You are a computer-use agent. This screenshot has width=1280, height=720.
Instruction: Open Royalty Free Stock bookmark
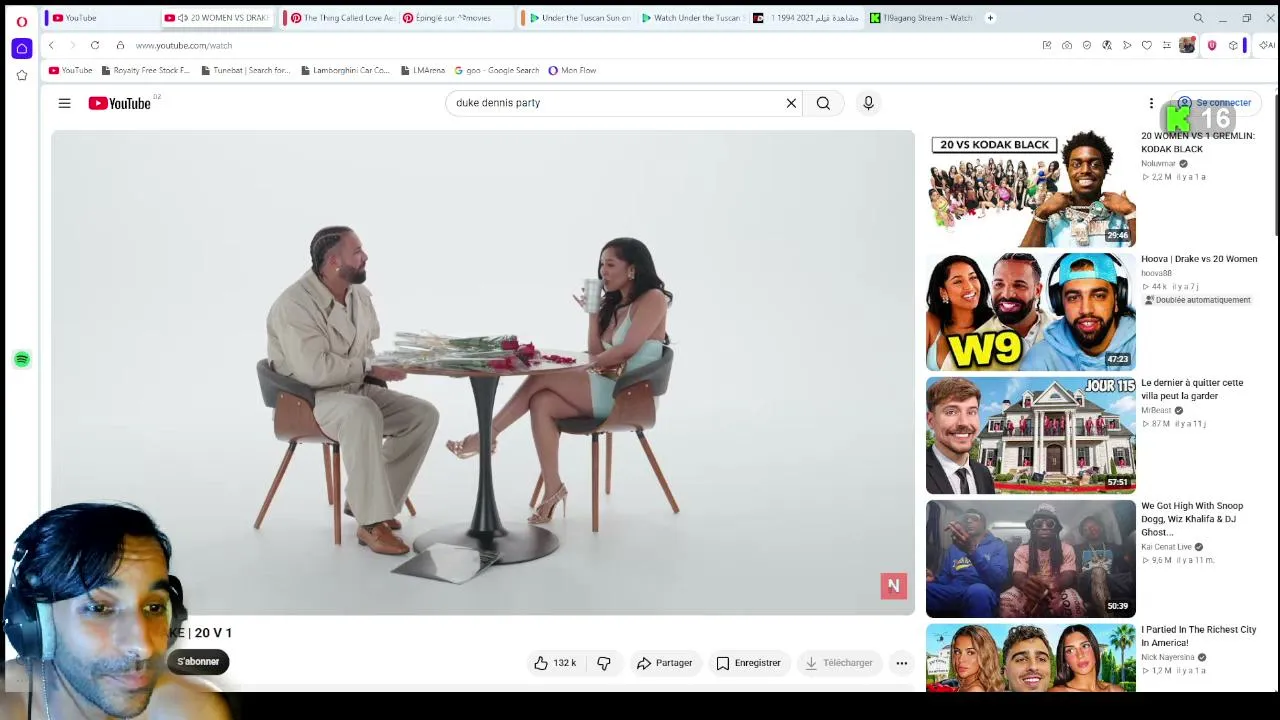(x=145, y=71)
